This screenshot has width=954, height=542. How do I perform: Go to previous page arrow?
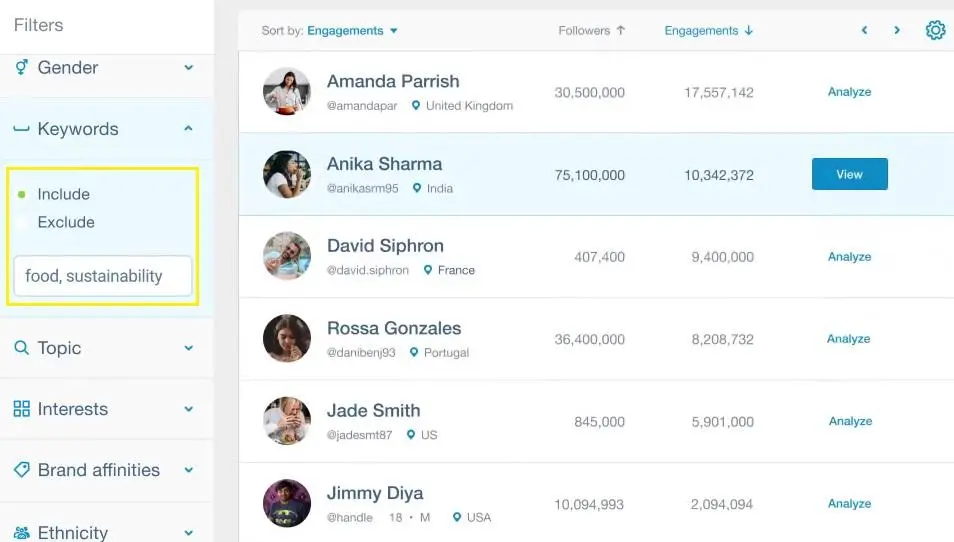(x=864, y=31)
